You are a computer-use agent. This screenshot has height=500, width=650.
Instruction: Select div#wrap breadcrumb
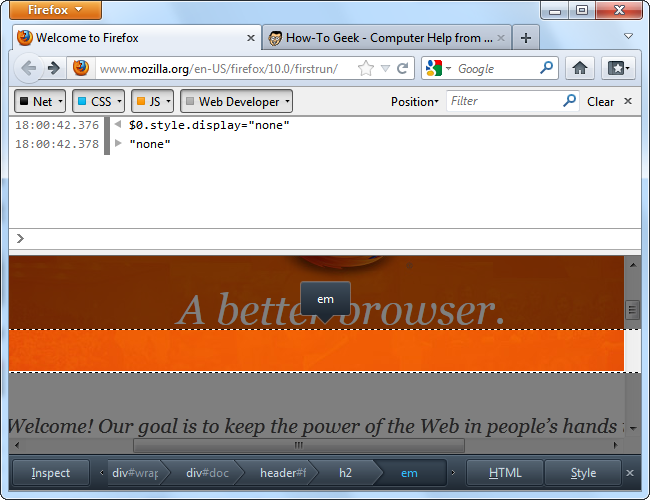pos(135,473)
